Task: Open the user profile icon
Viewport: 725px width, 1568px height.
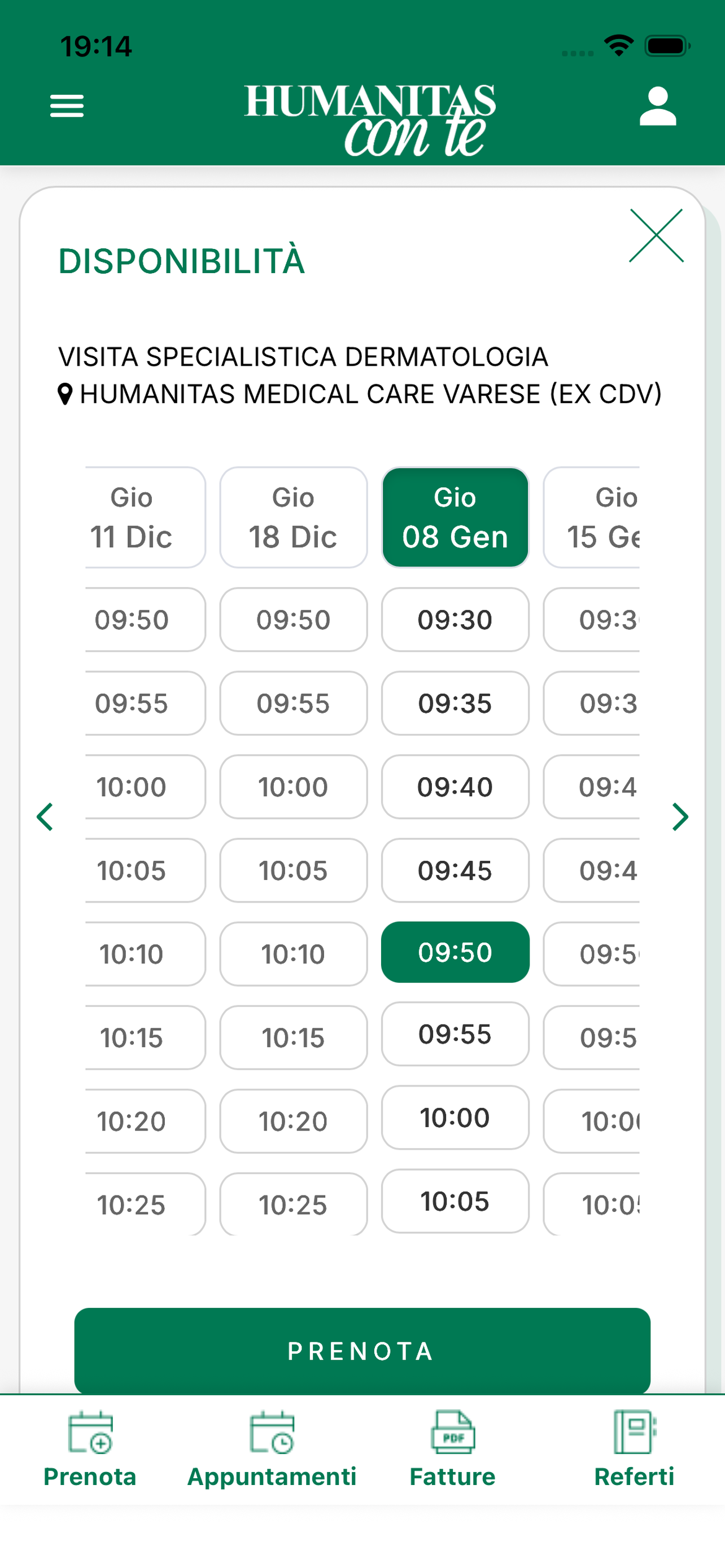Action: click(657, 107)
